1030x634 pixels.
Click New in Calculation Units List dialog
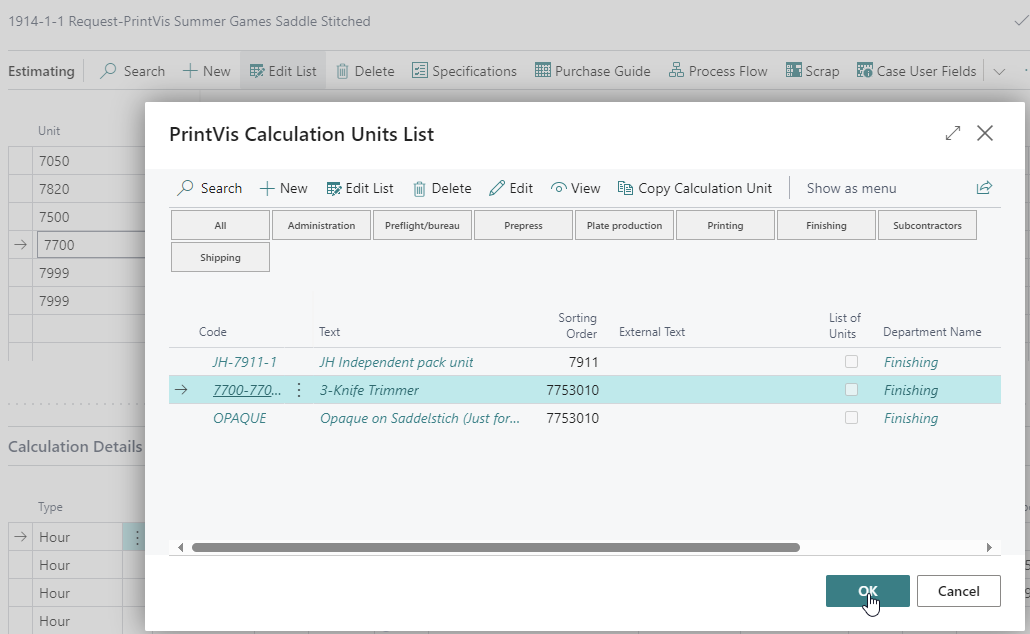(283, 189)
